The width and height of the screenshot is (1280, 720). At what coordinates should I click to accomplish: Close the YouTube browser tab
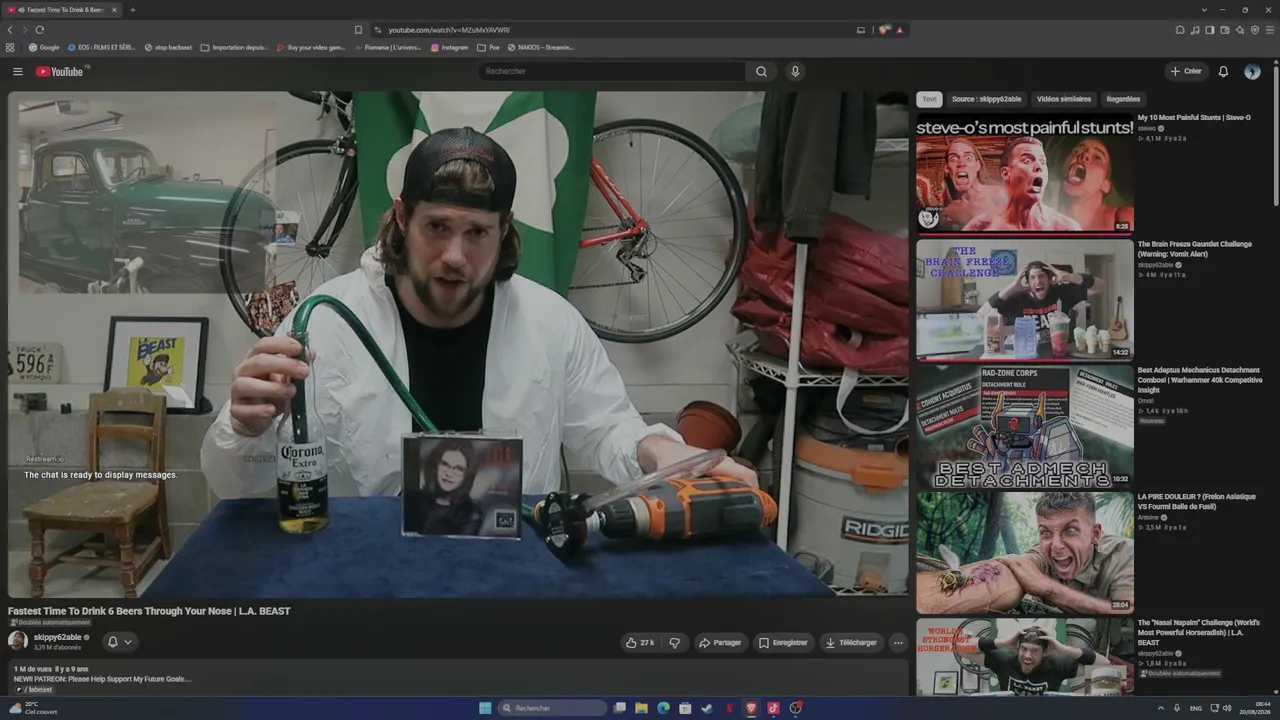point(114,10)
